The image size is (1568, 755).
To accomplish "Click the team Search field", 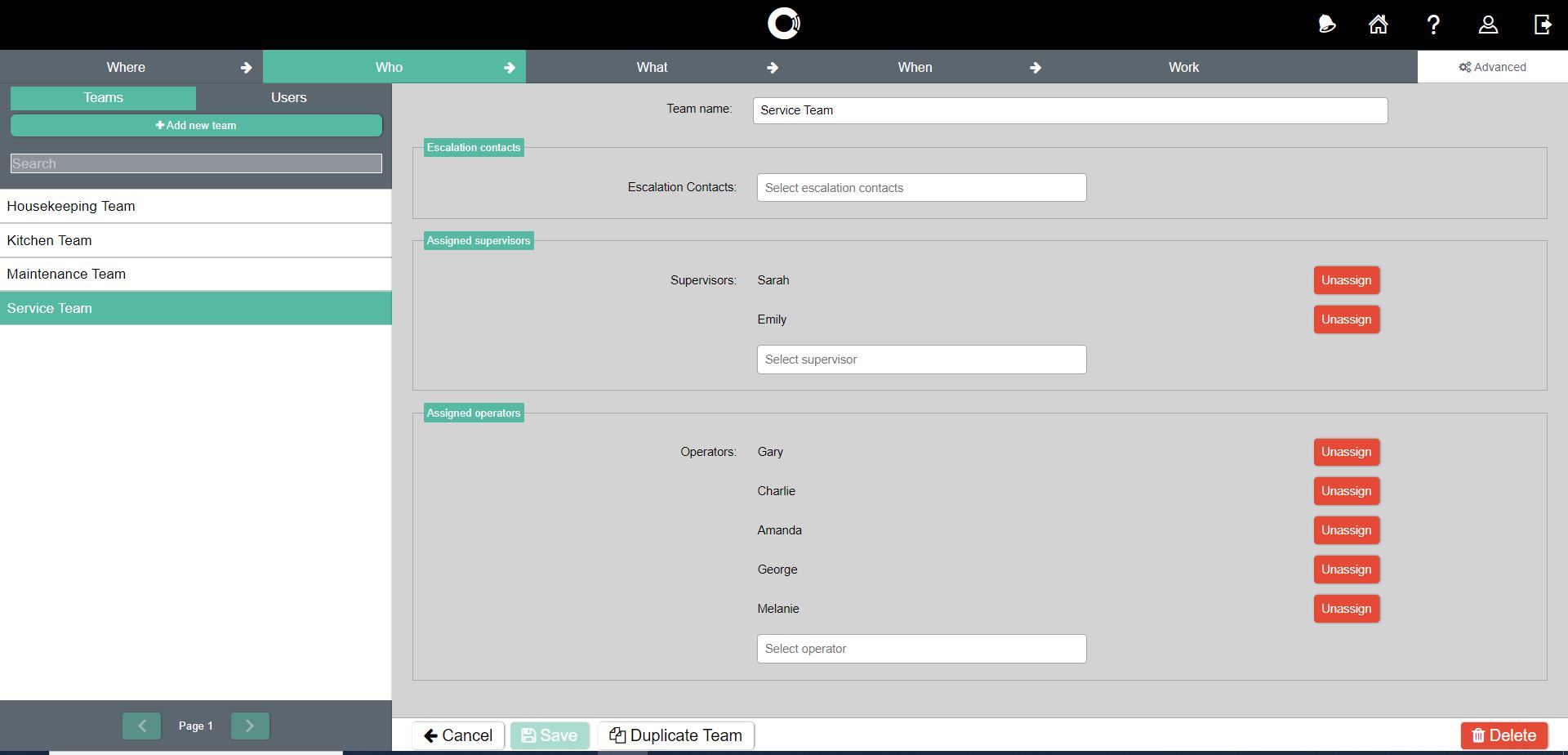I will click(196, 163).
